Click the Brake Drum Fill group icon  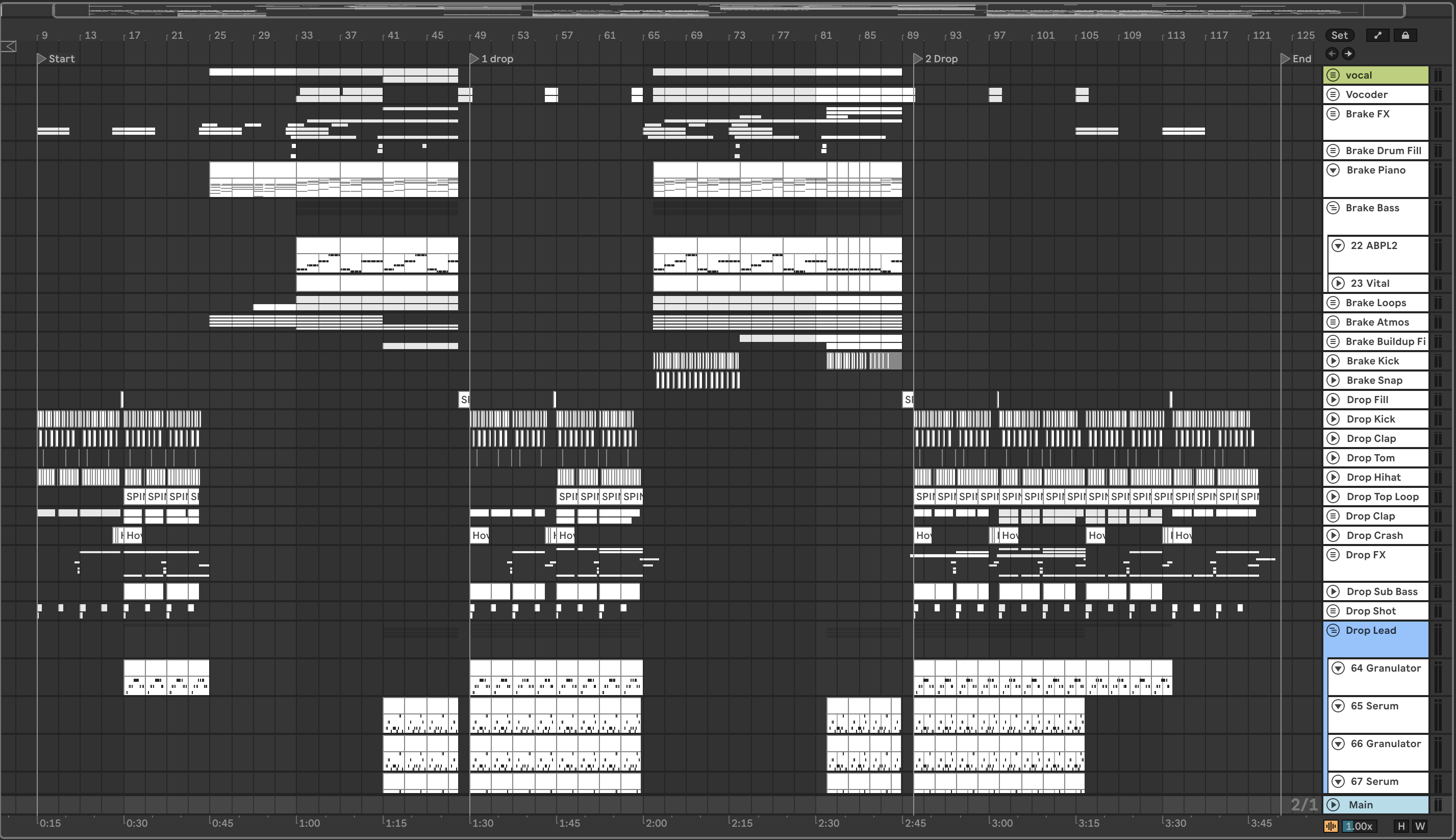point(1333,151)
